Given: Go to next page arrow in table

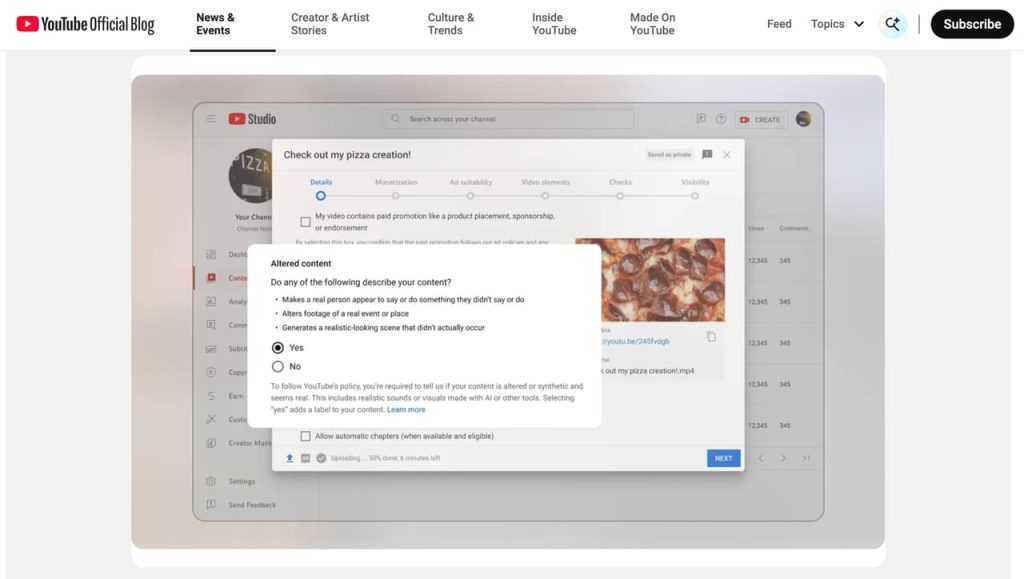Looking at the screenshot, I should click(x=784, y=458).
